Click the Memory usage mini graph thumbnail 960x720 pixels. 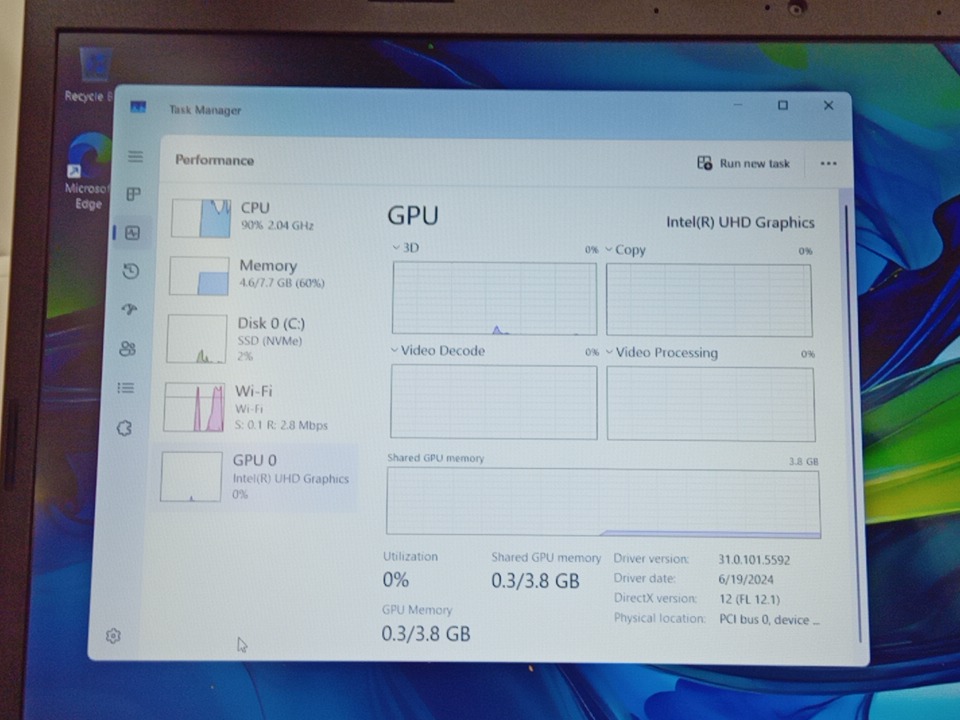[x=199, y=276]
